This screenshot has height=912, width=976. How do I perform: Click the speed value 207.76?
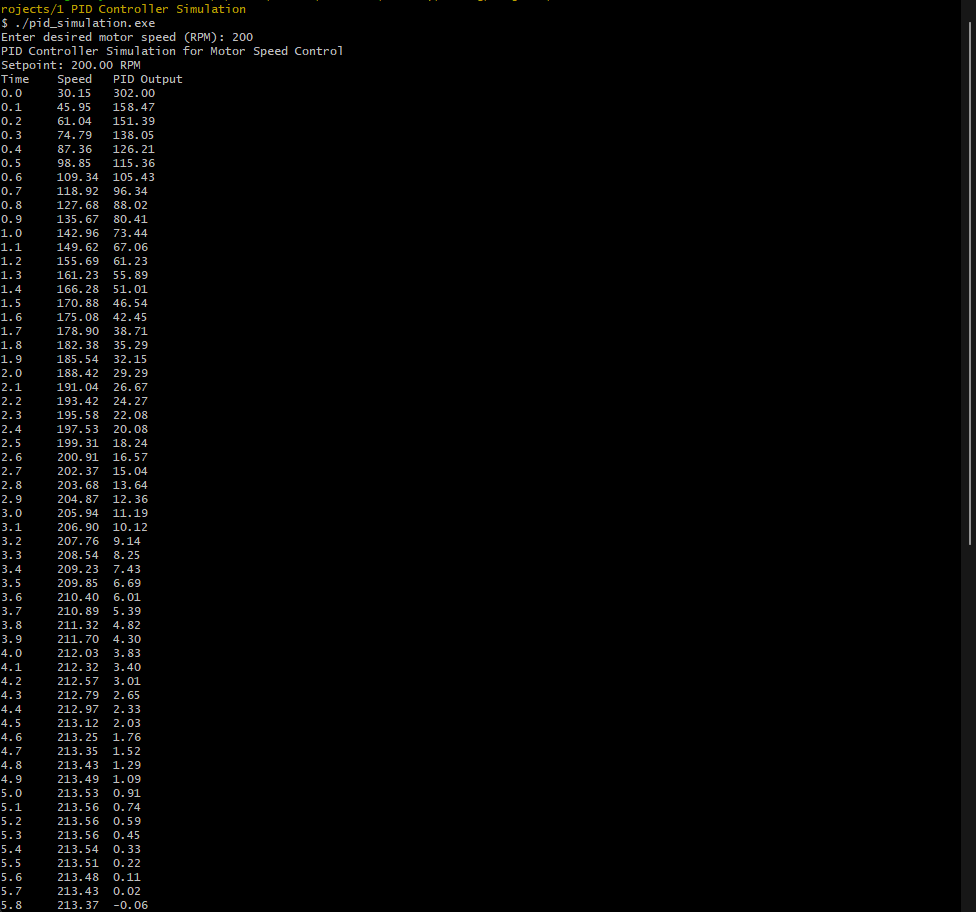[x=78, y=542]
